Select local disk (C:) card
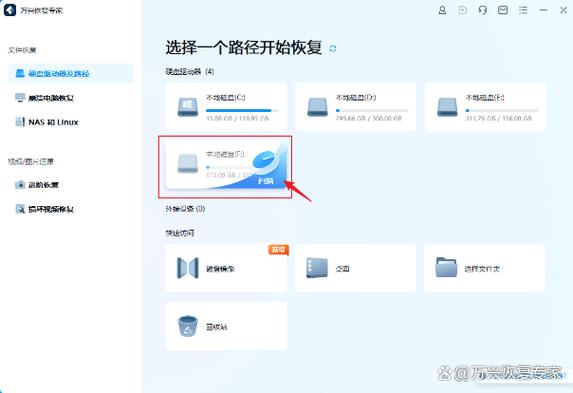 226,107
